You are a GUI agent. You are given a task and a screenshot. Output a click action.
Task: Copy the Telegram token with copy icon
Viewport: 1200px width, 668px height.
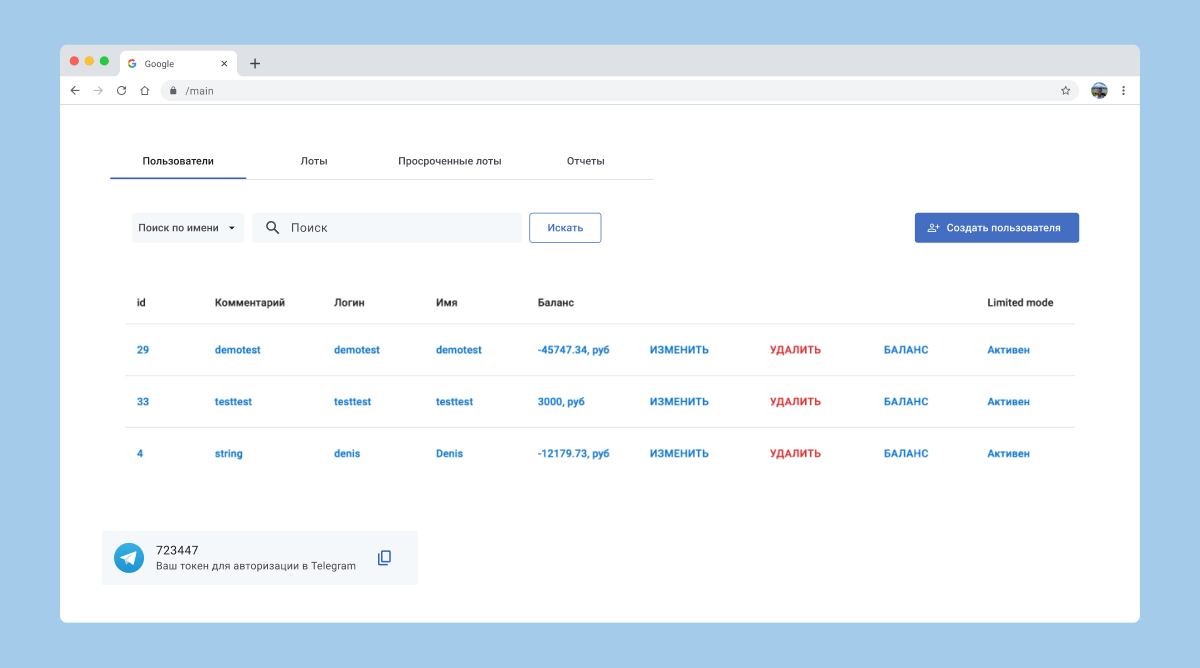point(384,558)
